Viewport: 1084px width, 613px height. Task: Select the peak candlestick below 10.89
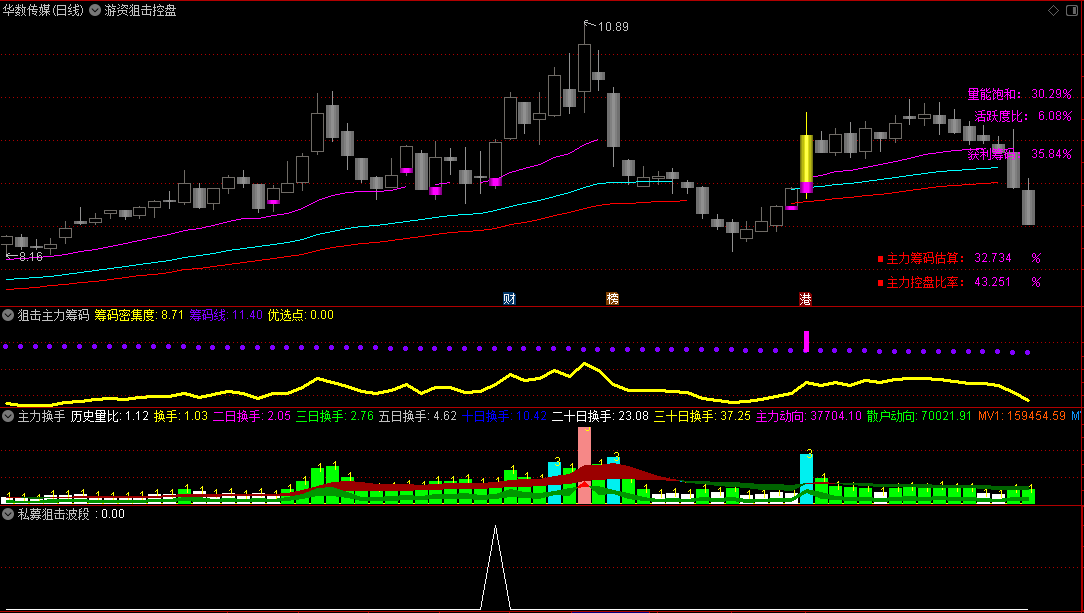(585, 68)
